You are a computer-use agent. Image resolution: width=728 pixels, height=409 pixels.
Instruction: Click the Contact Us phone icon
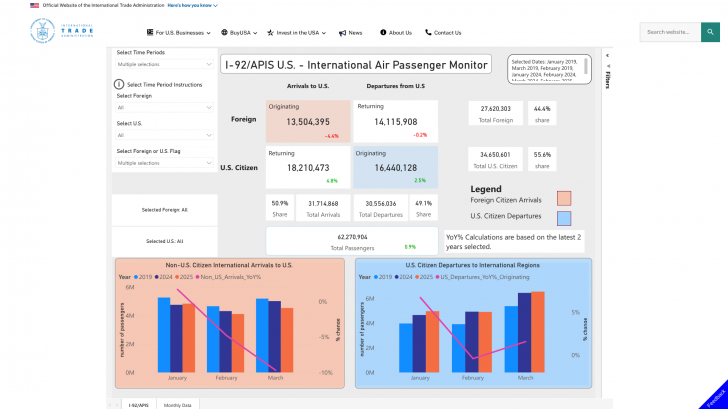[428, 32]
